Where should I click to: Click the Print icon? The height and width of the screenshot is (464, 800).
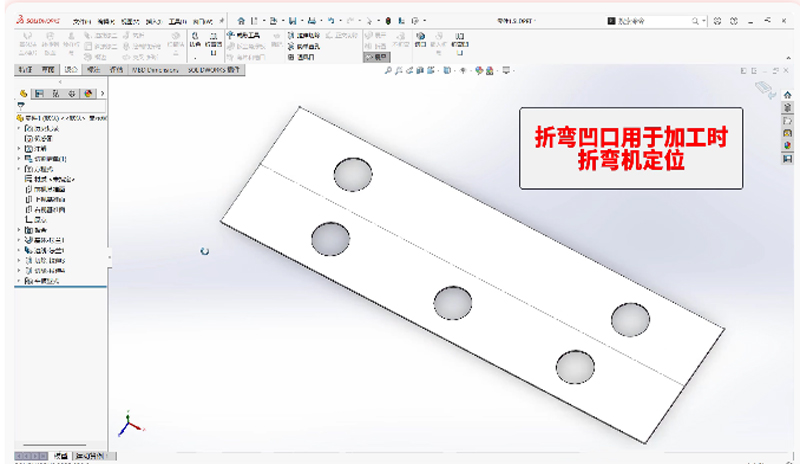coord(312,21)
